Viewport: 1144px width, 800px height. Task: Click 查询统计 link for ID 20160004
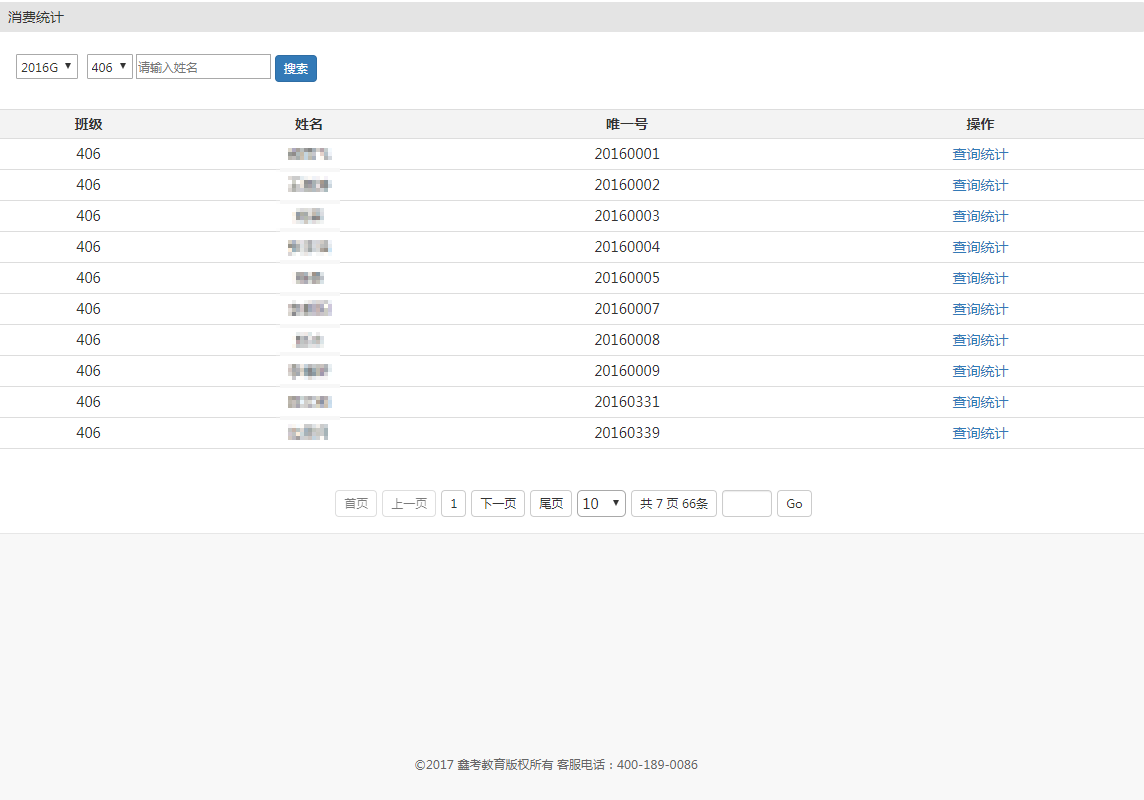tap(979, 247)
